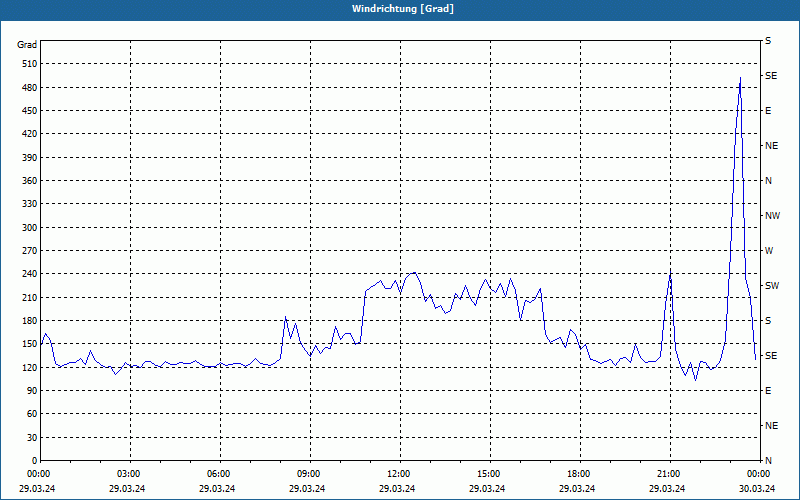This screenshot has height=500, width=800.
Task: Select the 06:00 time label
Action: click(220, 474)
